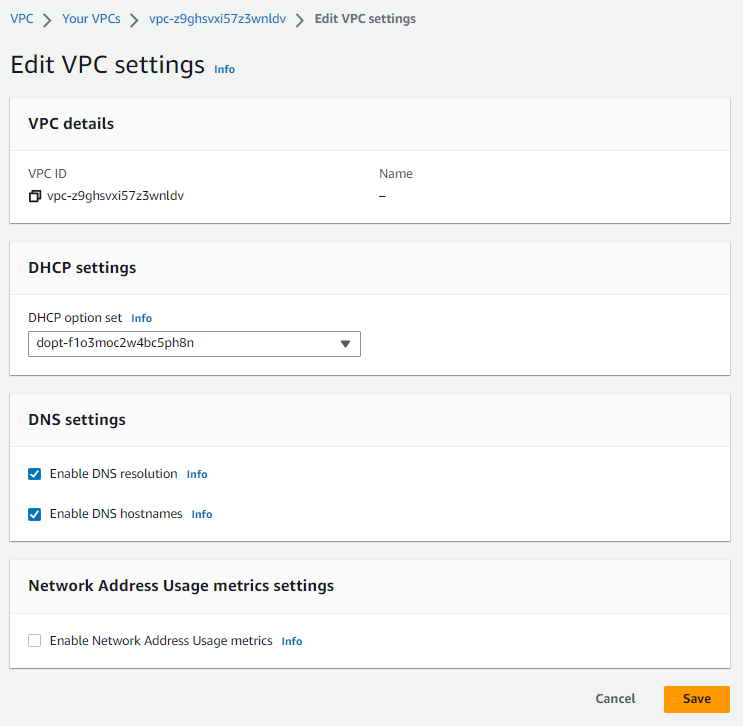Select the VPC ID value vpc-z9ghsvxi57z3wnldv text
Screen dimensions: 743x726
(x=115, y=196)
